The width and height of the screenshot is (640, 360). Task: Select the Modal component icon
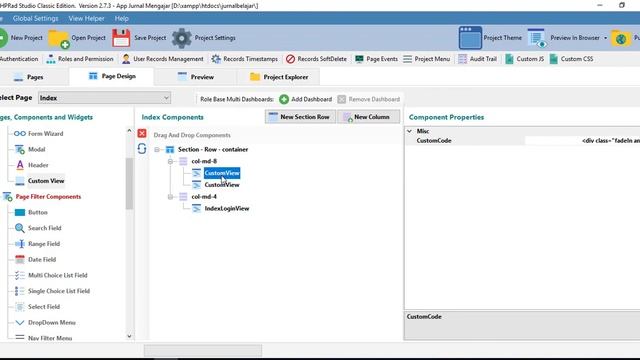[20, 149]
